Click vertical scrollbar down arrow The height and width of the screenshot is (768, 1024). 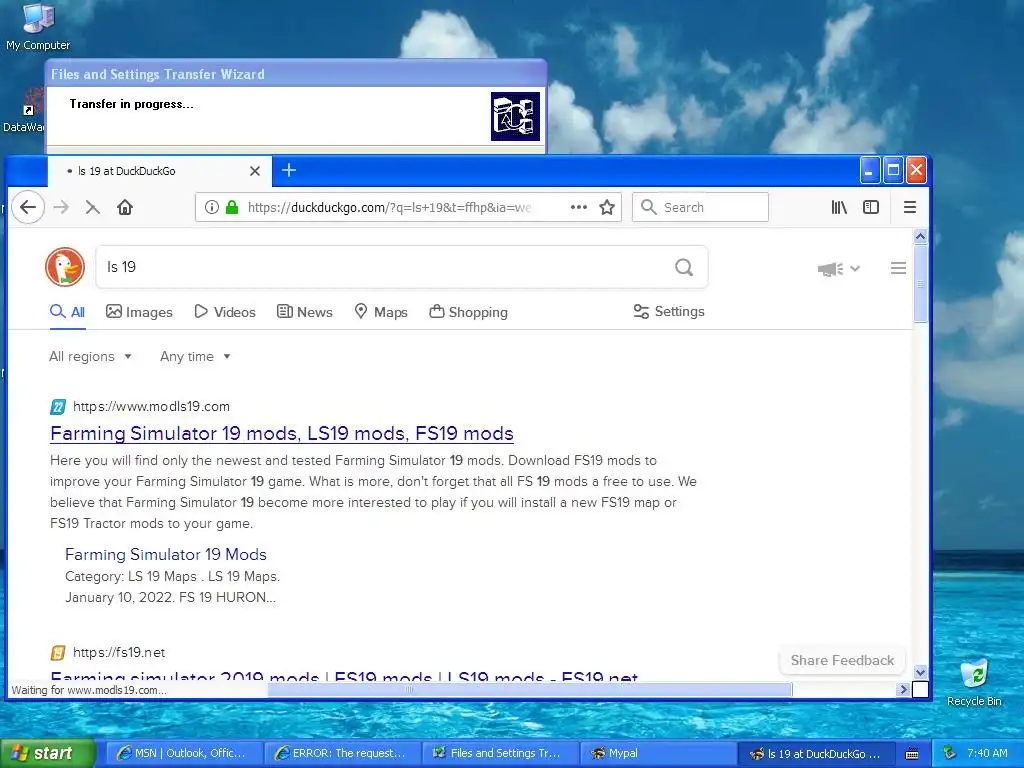pos(920,672)
